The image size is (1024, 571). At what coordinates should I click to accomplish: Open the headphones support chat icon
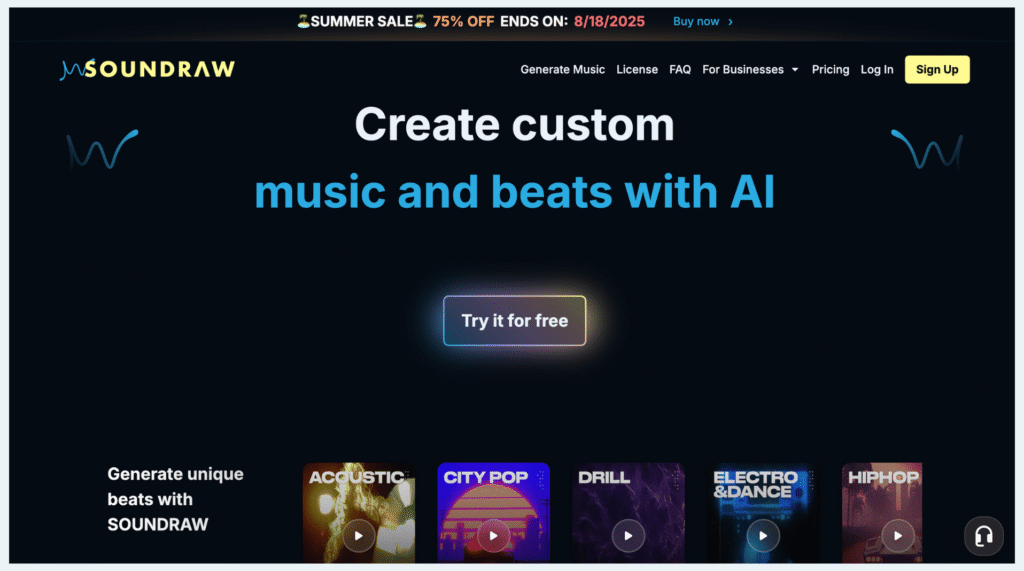click(984, 536)
